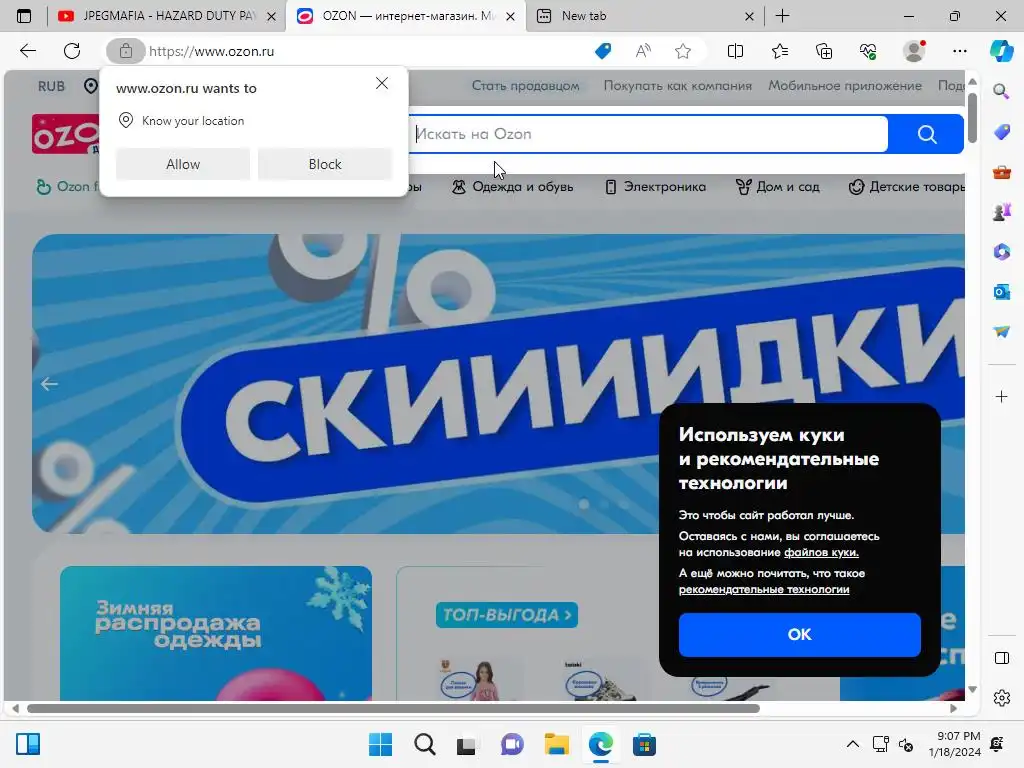
Task: Open sidebar Drop paper plane icon
Action: tap(1001, 332)
